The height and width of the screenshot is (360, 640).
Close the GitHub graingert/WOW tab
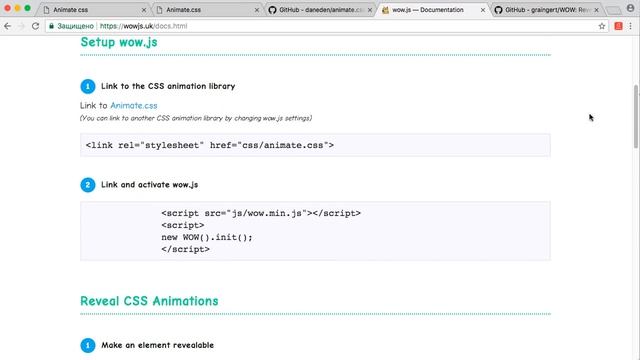596,10
